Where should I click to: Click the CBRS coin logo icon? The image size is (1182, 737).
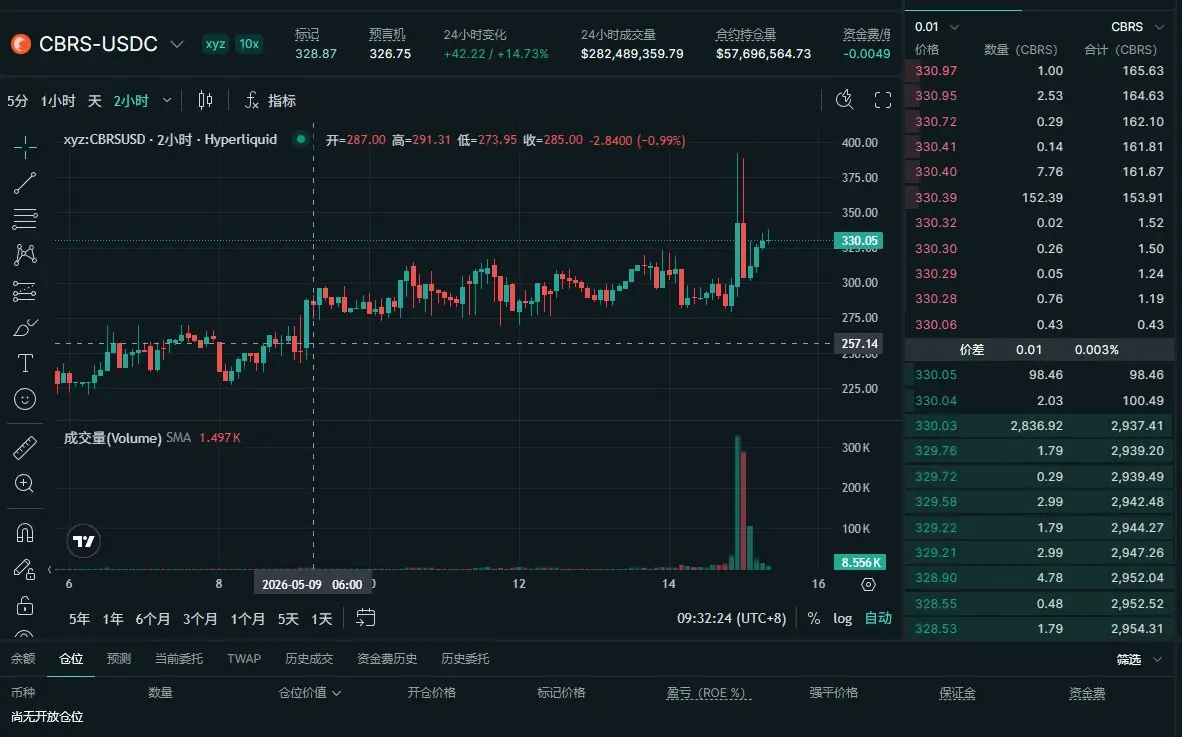[21, 44]
